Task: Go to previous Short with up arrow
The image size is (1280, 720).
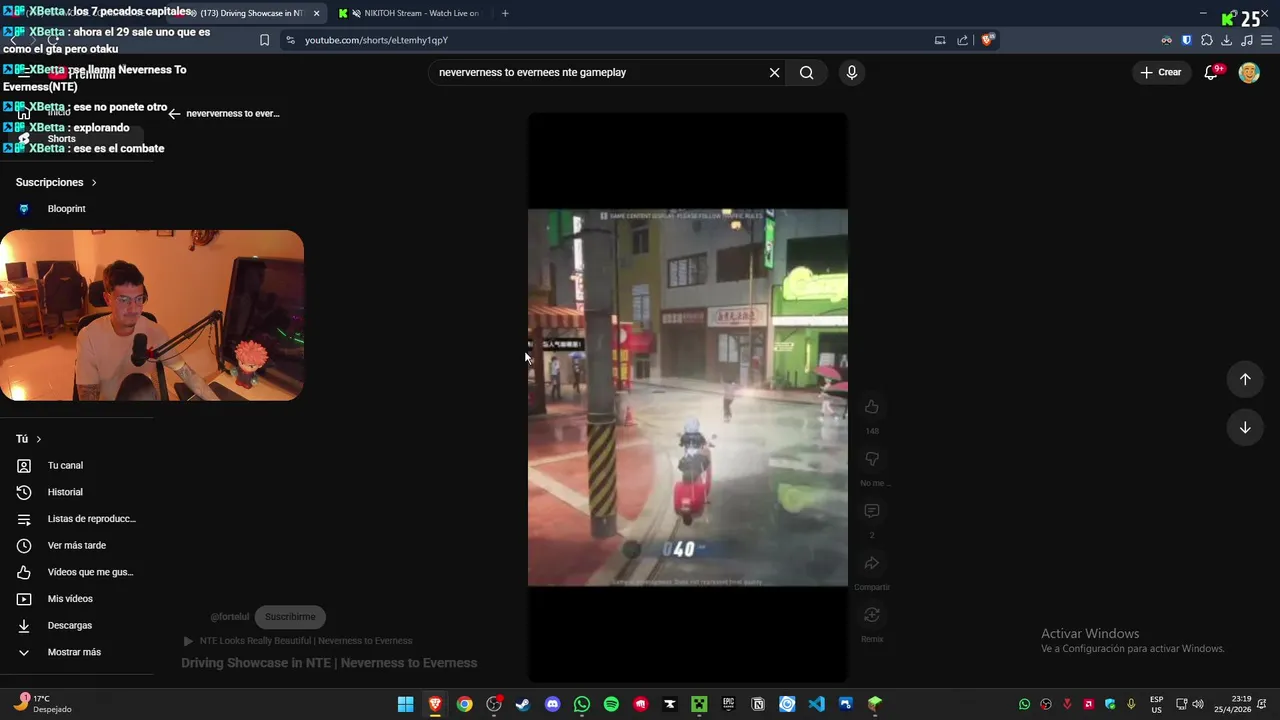Action: [1245, 379]
